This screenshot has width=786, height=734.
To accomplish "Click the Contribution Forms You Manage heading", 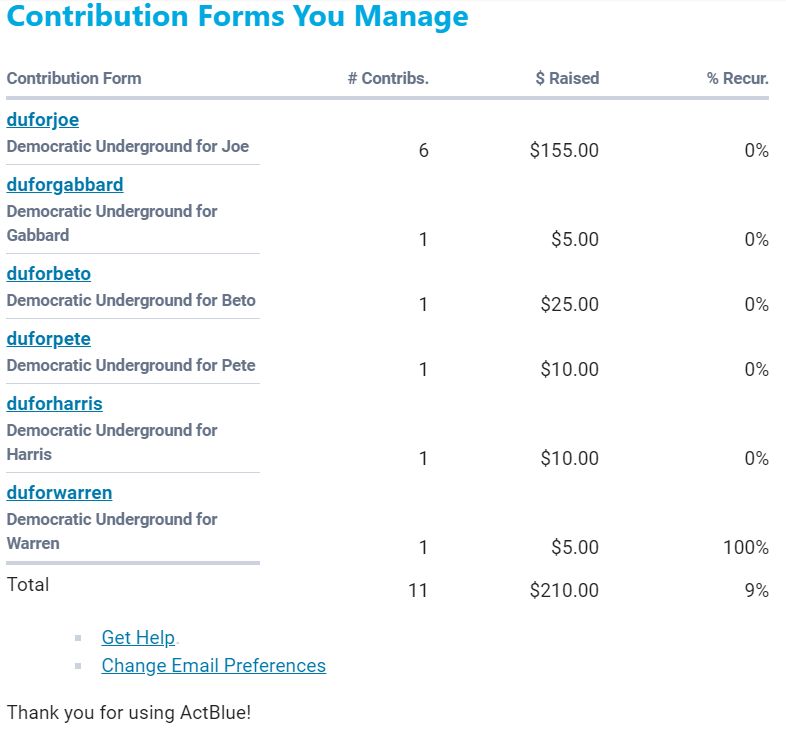I will (x=237, y=17).
